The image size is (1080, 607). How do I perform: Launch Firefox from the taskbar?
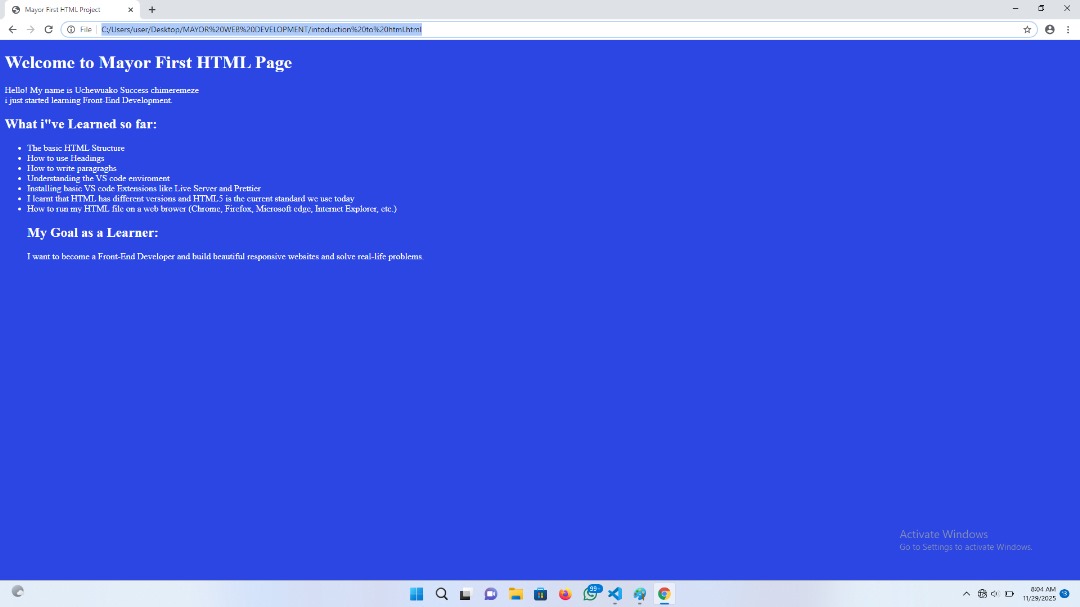click(565, 594)
